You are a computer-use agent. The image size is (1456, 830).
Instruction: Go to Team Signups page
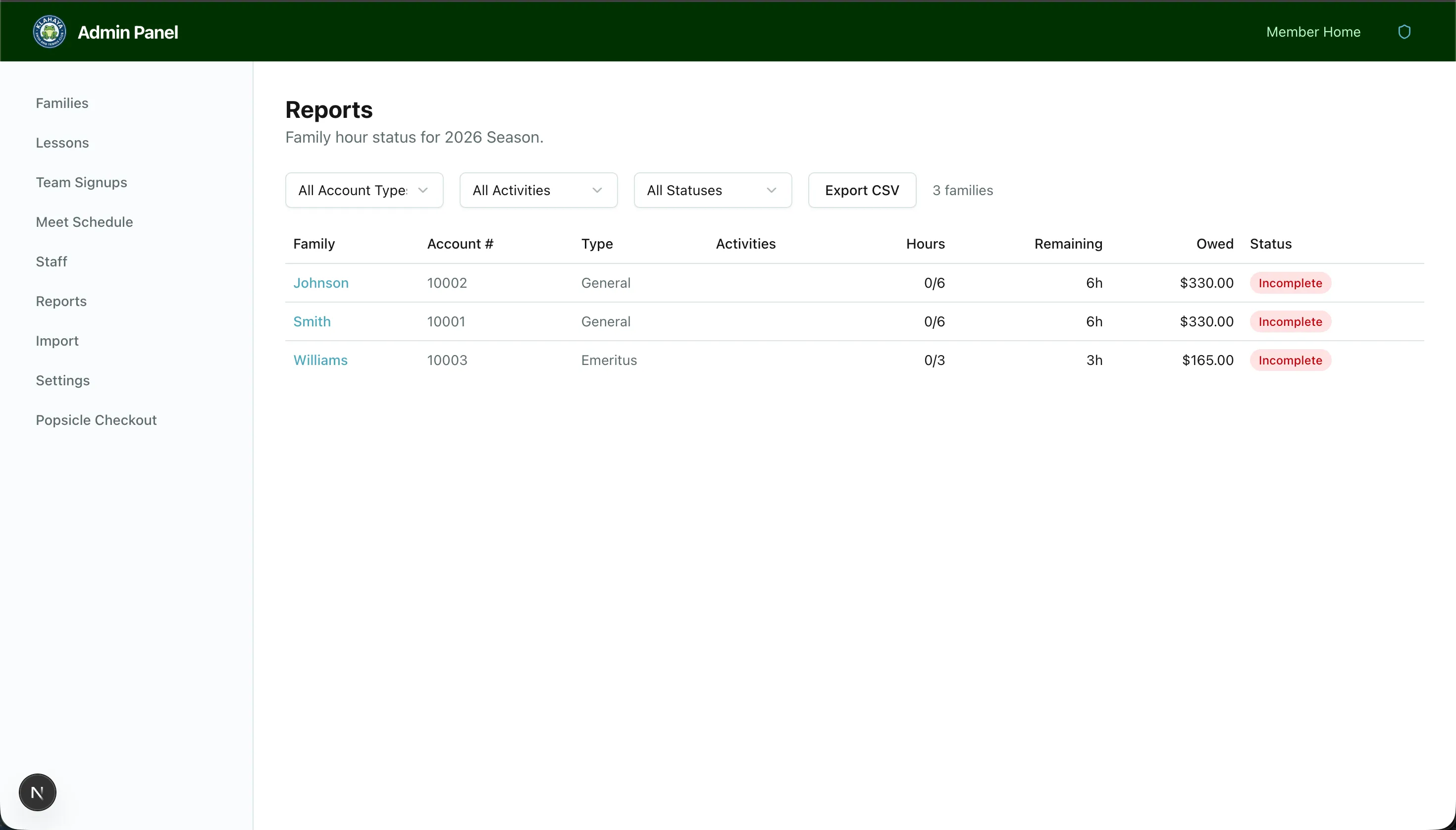pos(82,182)
